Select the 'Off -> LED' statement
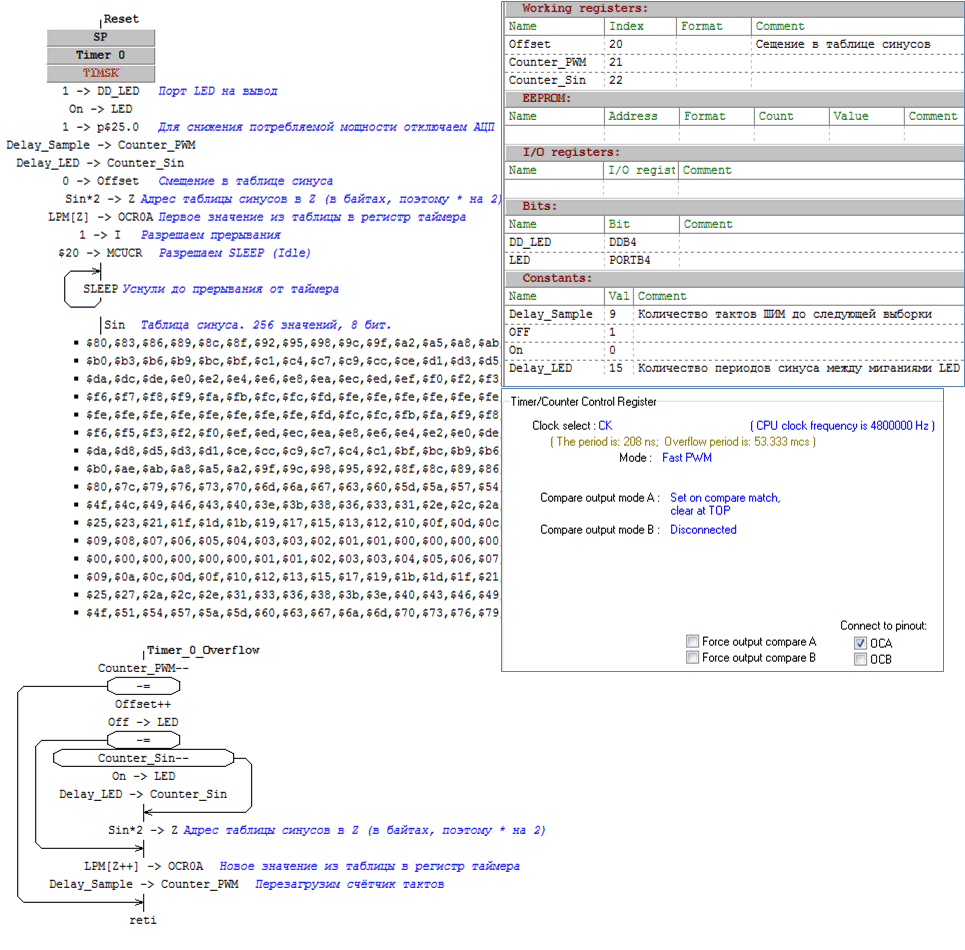Image resolution: width=965 pixels, height=950 pixels. click(143, 722)
